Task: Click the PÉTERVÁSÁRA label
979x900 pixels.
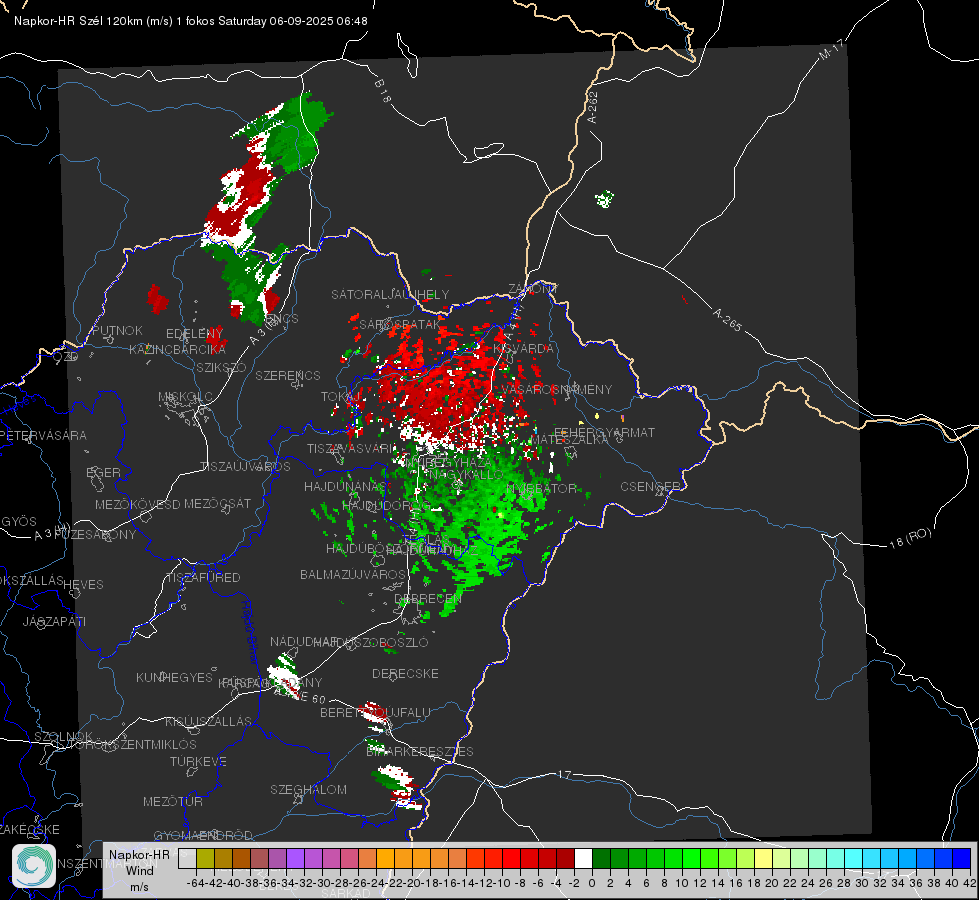Action: pos(43,435)
